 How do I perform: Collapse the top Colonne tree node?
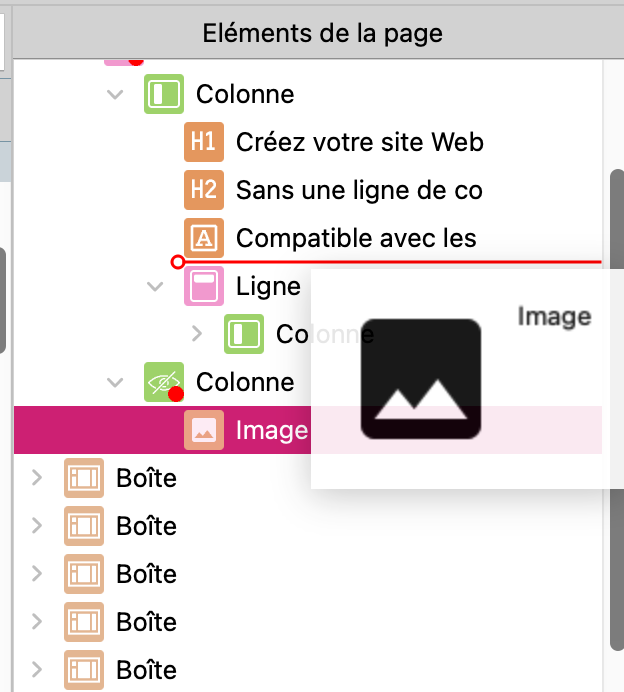click(116, 94)
